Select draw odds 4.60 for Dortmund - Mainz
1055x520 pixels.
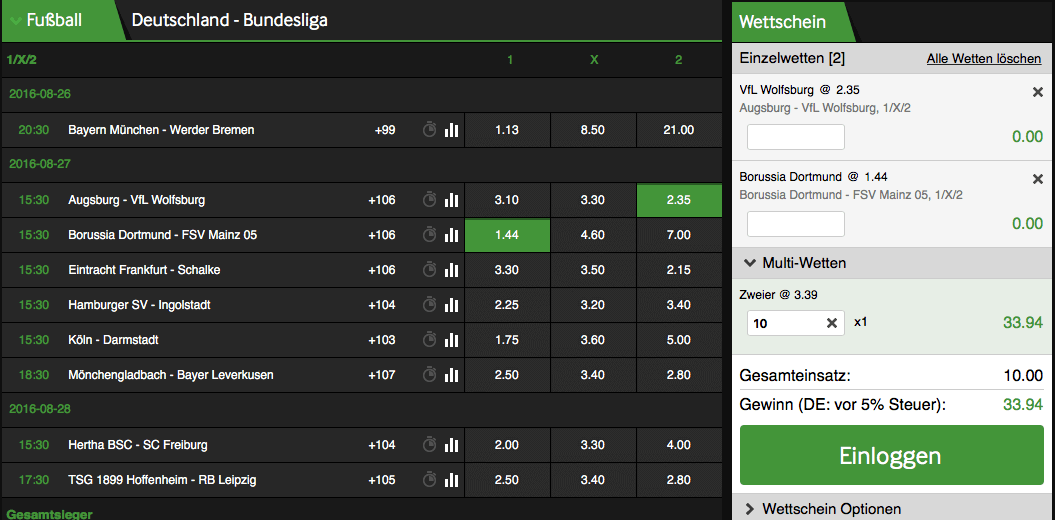593,235
